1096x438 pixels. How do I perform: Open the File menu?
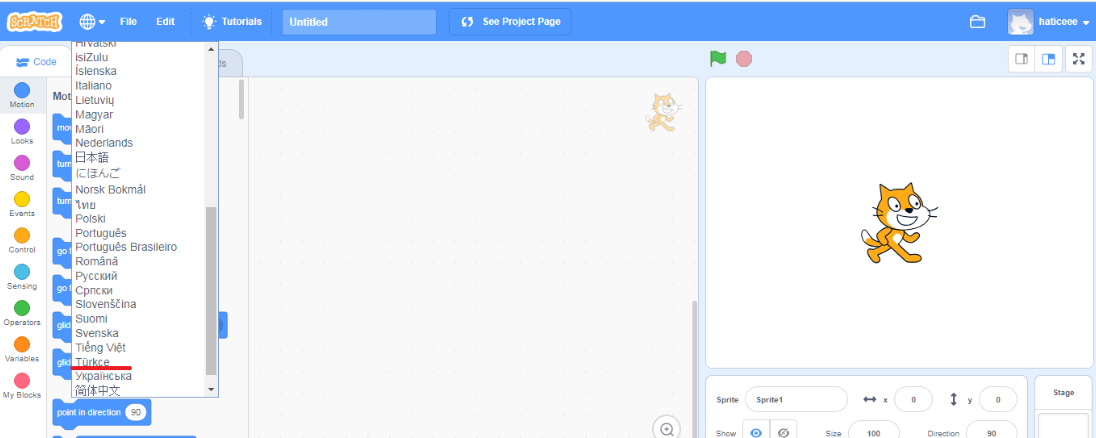[x=128, y=22]
